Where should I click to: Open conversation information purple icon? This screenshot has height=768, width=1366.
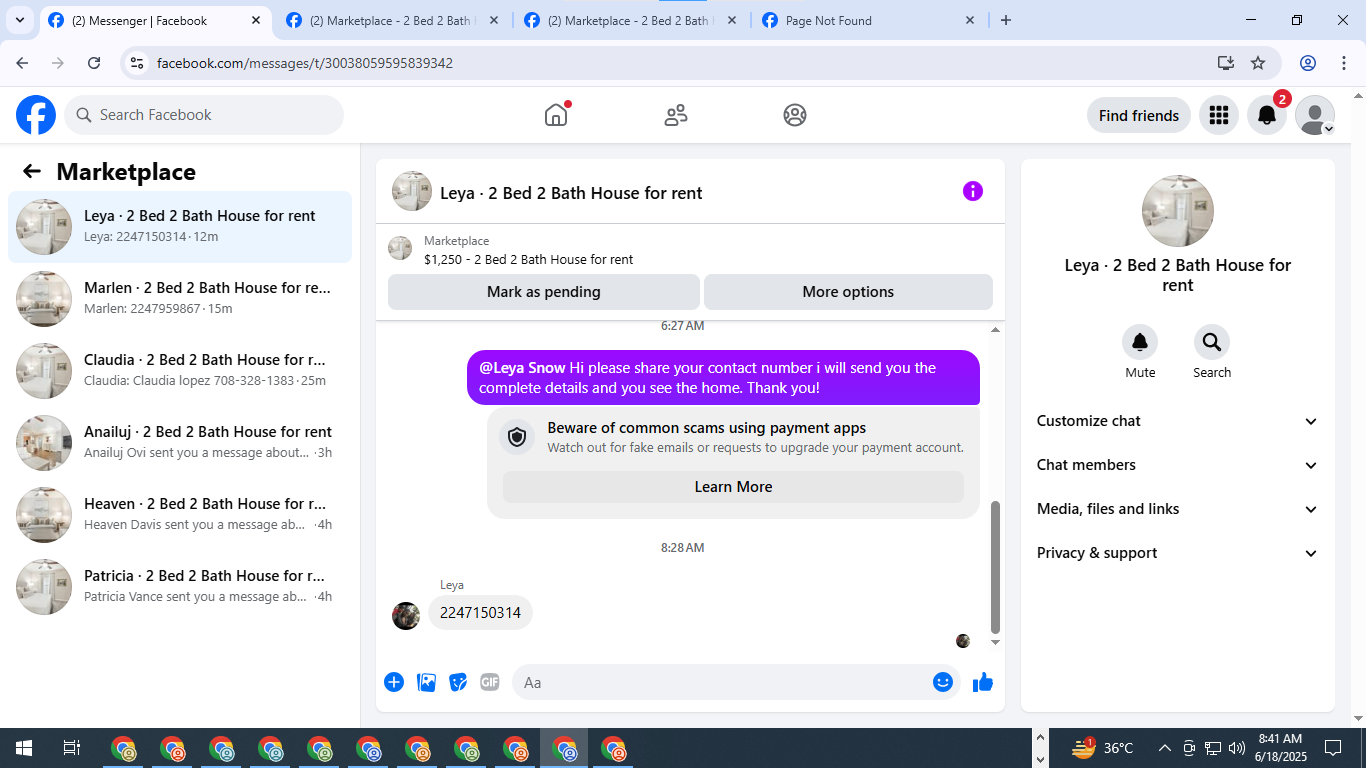pos(973,191)
